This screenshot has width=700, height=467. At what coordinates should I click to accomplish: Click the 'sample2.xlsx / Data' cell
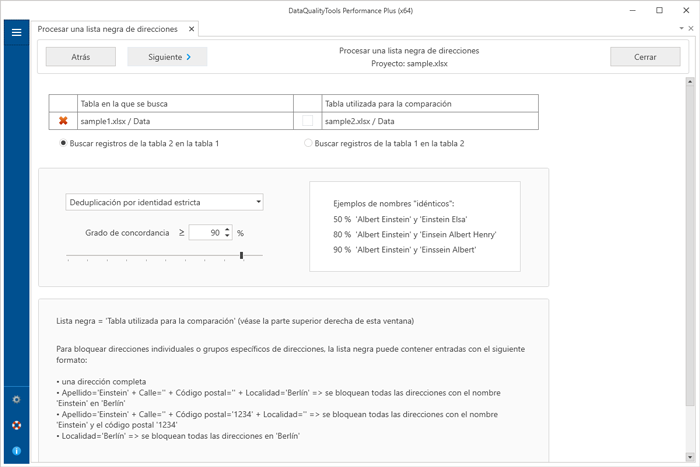pos(430,121)
